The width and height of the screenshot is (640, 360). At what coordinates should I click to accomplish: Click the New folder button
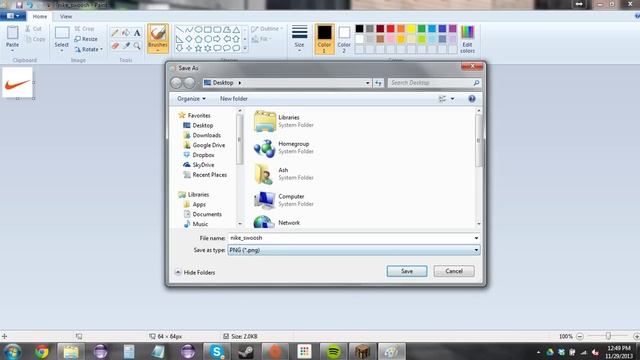[233, 99]
